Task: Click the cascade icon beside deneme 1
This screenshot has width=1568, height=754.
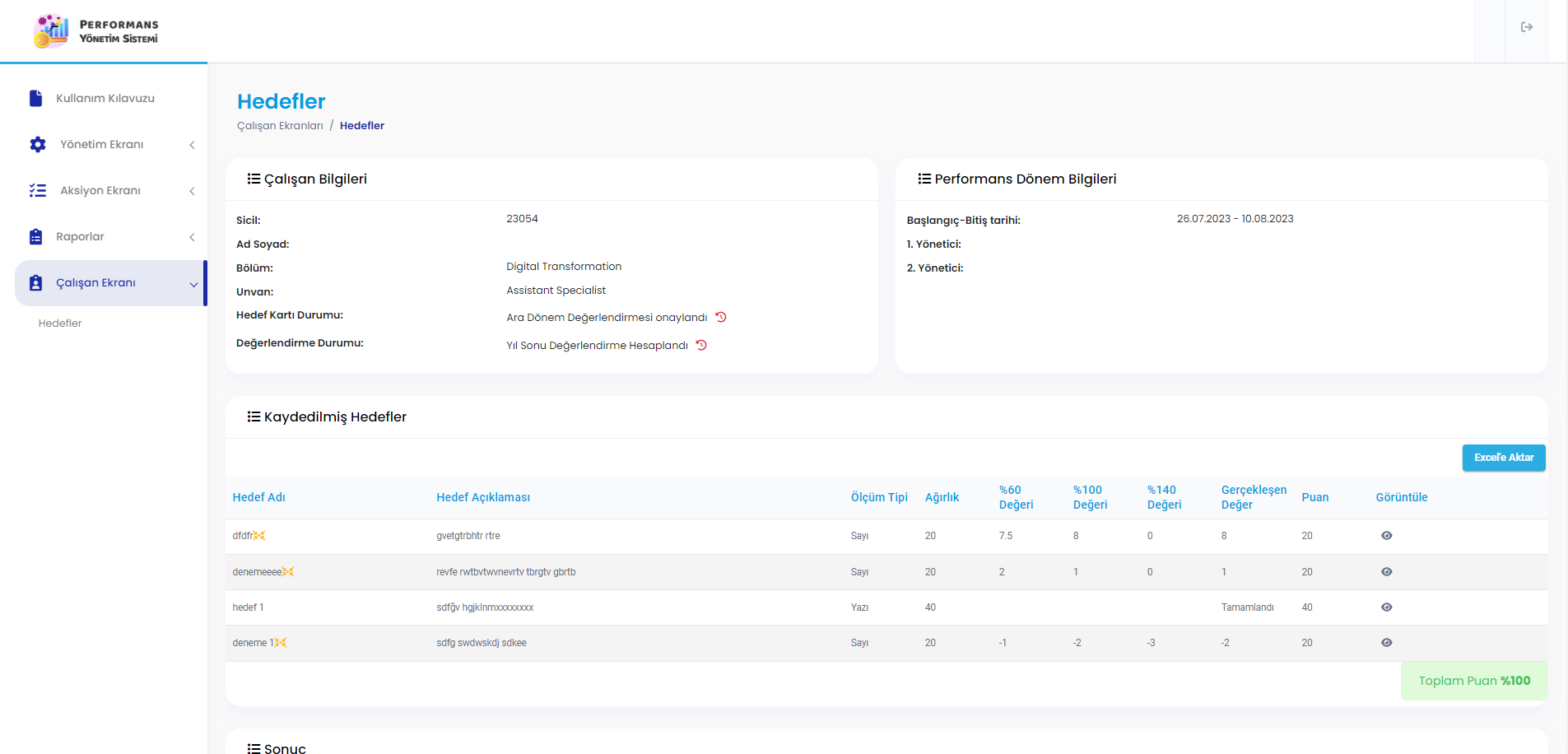Action: 281,642
